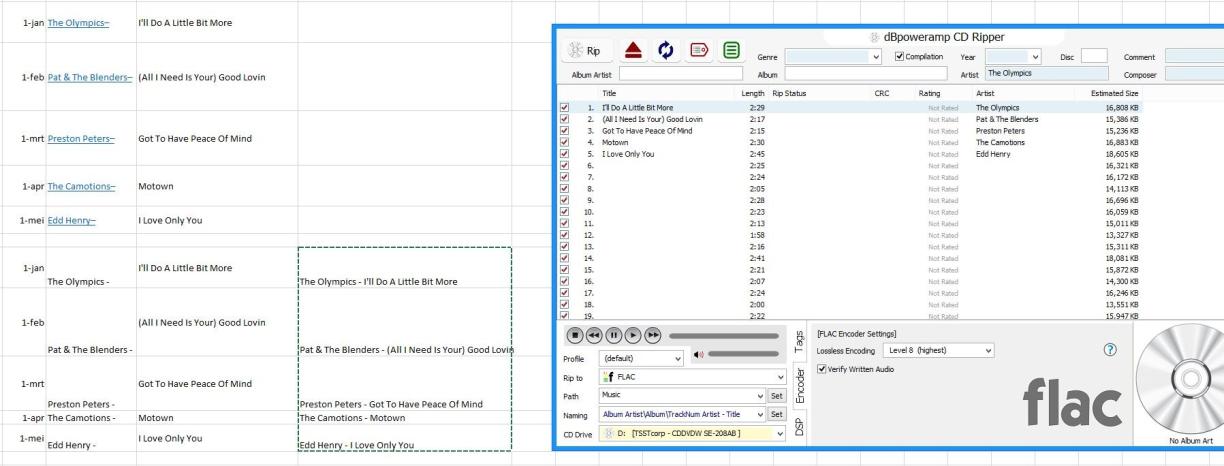The image size is (1224, 466).
Task: Open the Rip to FLAC dropdown
Action: click(782, 377)
